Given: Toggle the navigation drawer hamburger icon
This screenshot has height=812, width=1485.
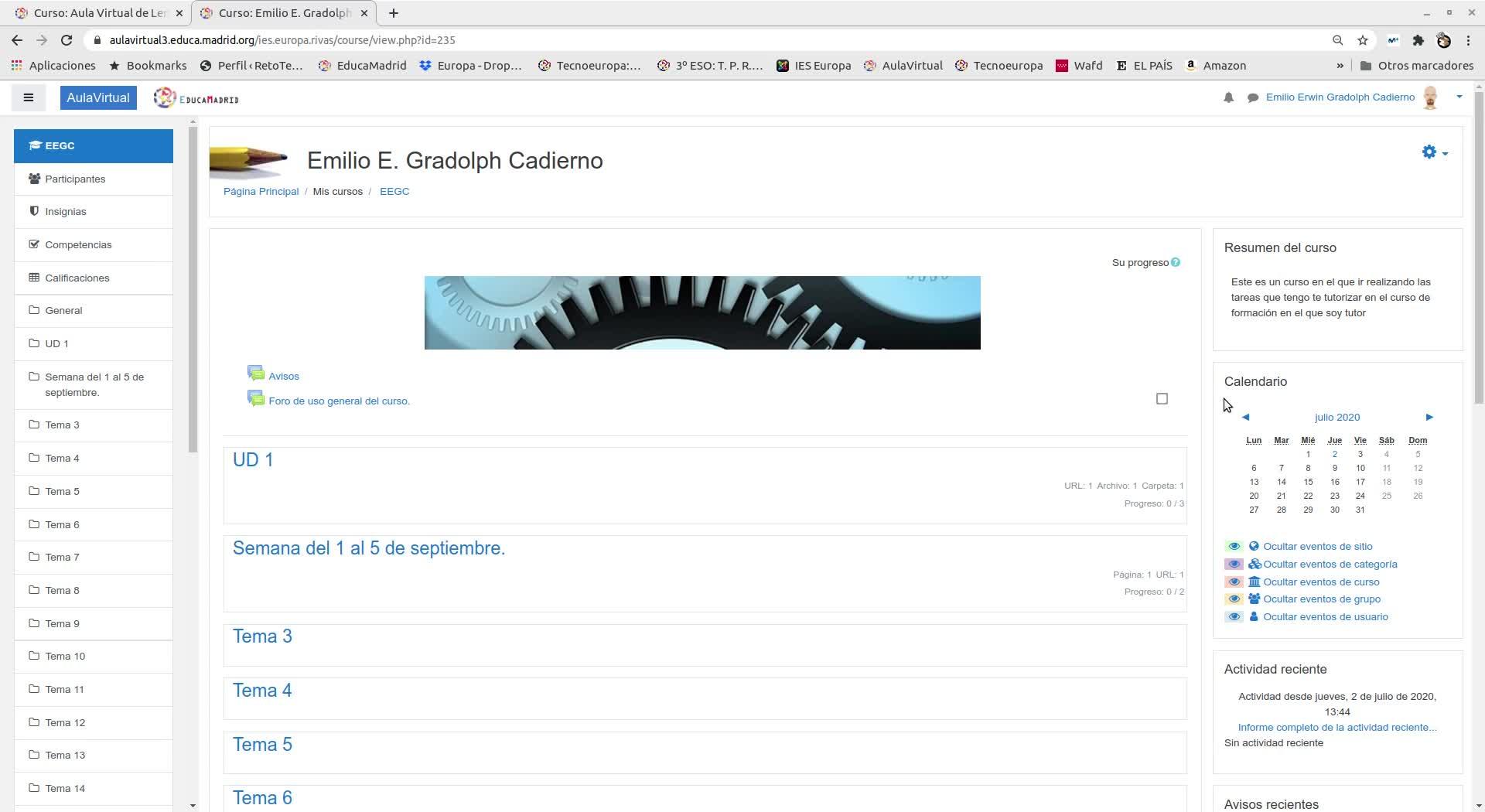Looking at the screenshot, I should pos(29,97).
